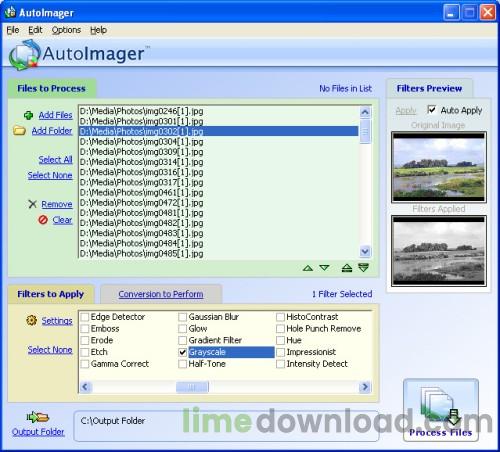Image resolution: width=500 pixels, height=452 pixels.
Task: Check Hole Punch Remove filter
Action: (x=280, y=329)
